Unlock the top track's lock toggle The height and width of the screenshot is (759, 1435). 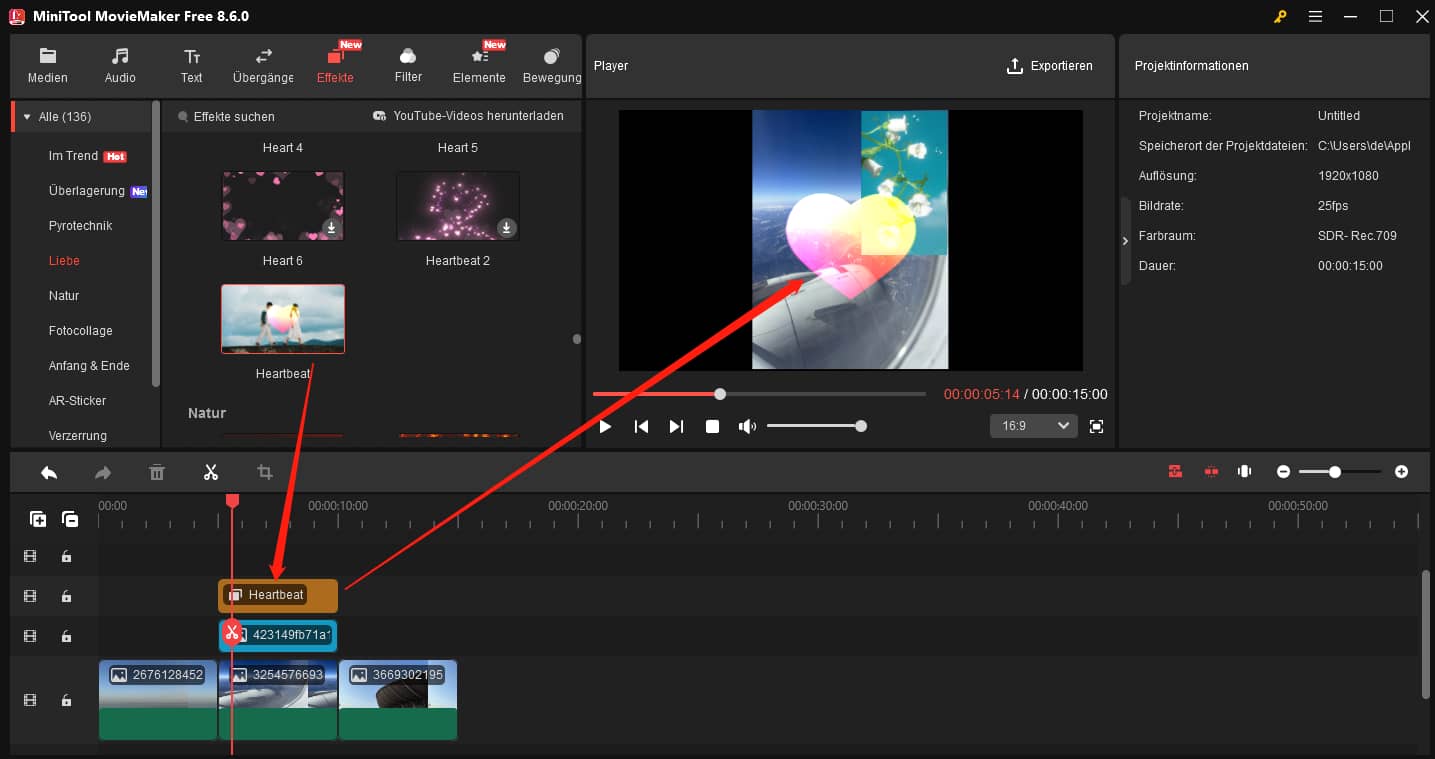pyautogui.click(x=67, y=555)
